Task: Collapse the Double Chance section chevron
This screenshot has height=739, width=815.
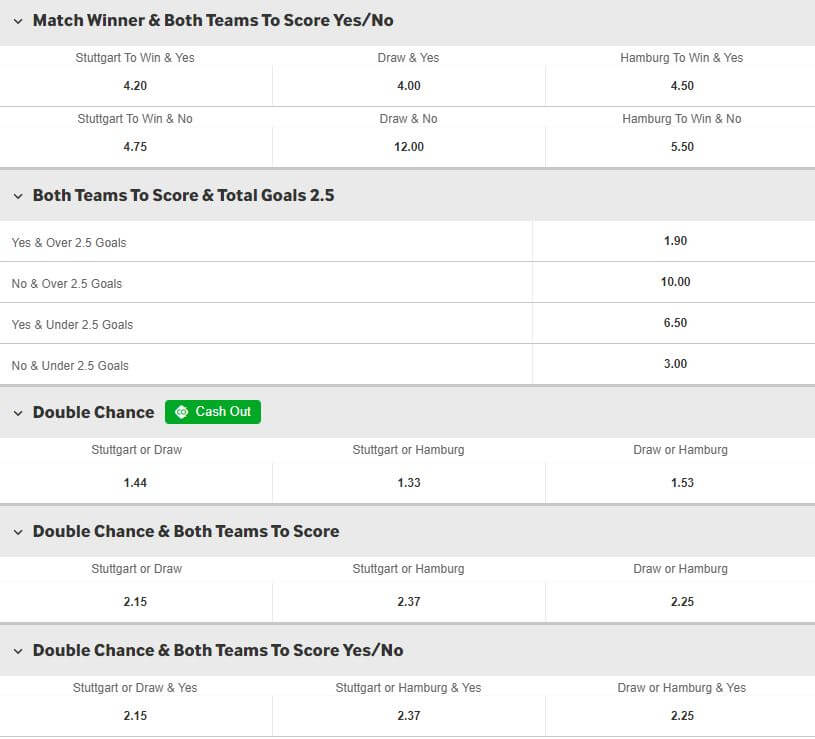Action: pos(18,413)
